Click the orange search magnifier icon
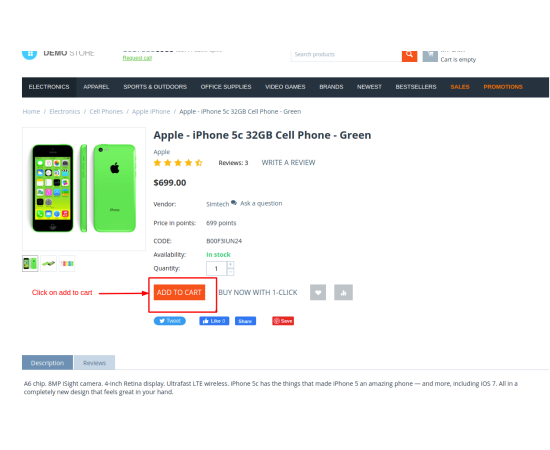Viewport: 550px width, 450px height. 409,55
